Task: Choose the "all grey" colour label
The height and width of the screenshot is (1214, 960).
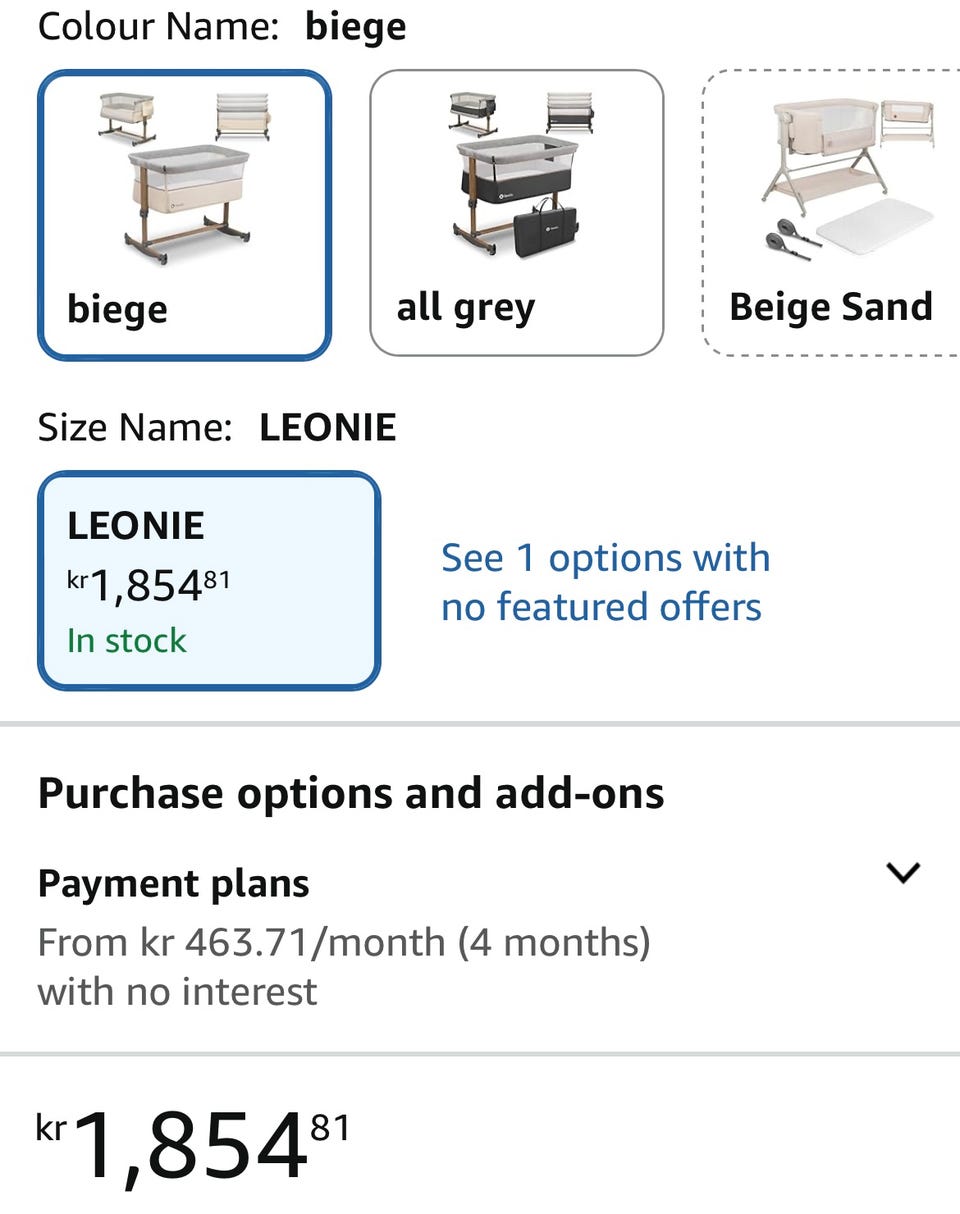Action: (x=466, y=307)
